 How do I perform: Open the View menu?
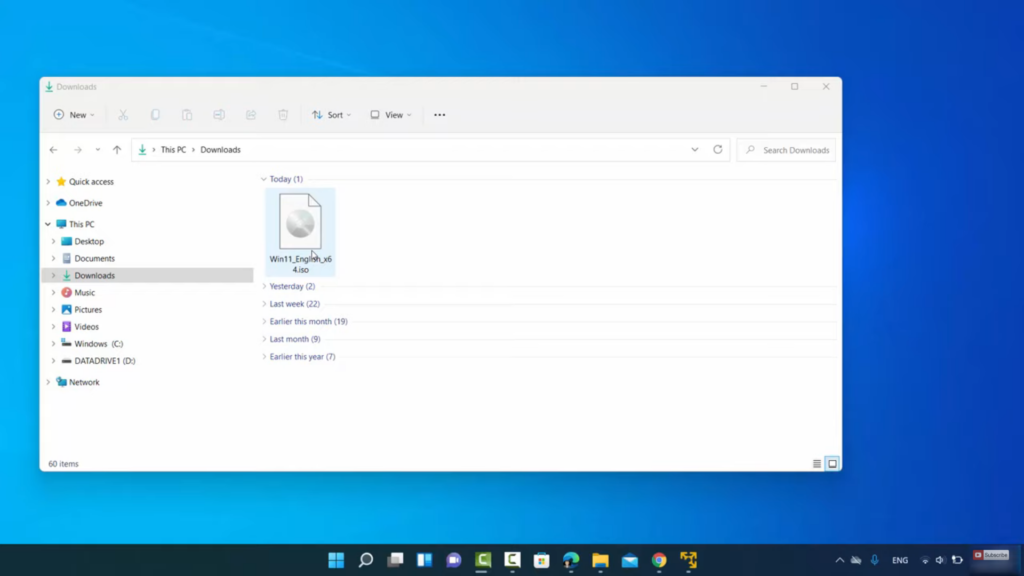pyautogui.click(x=390, y=115)
